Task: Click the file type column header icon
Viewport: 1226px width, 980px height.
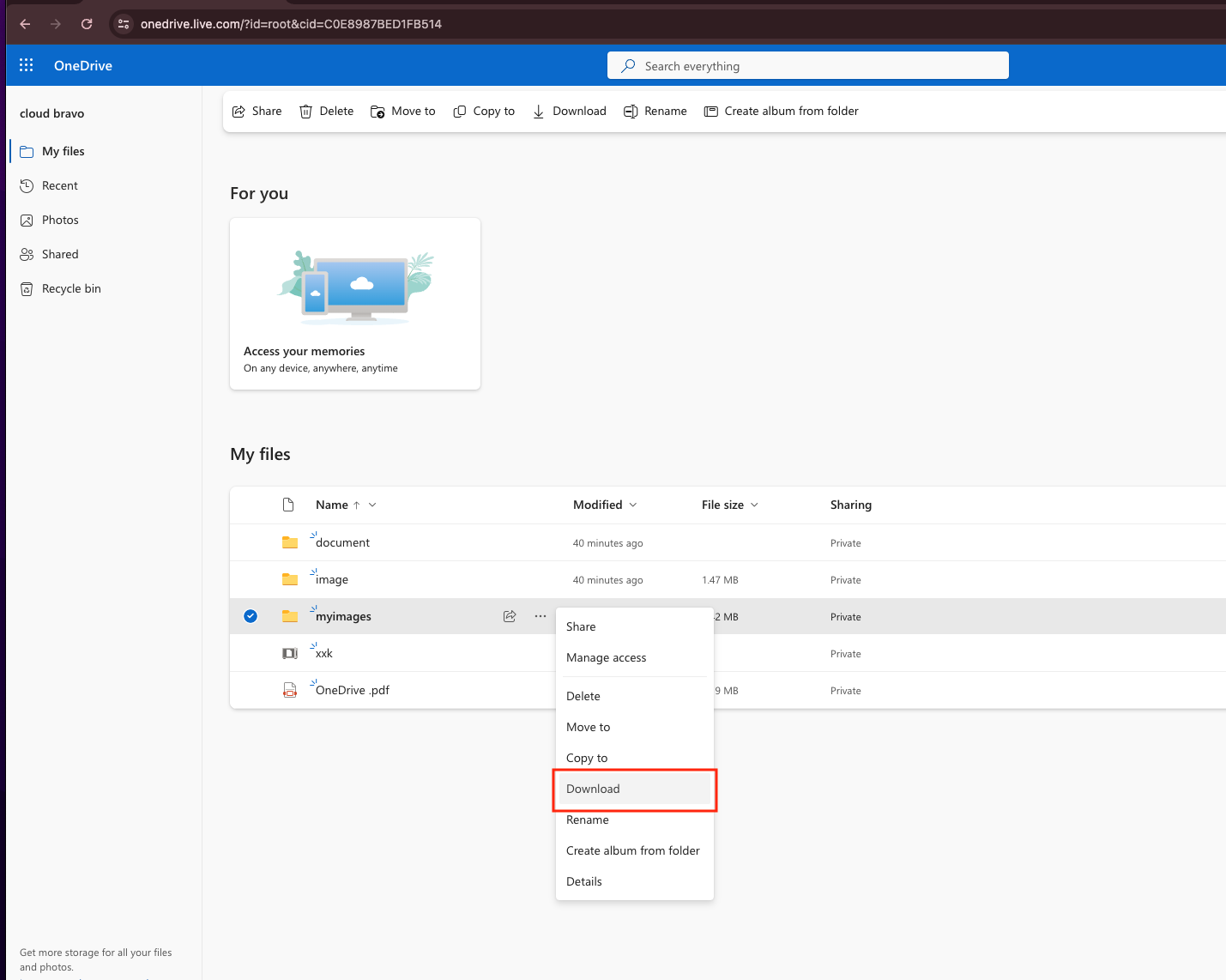Action: click(x=288, y=505)
